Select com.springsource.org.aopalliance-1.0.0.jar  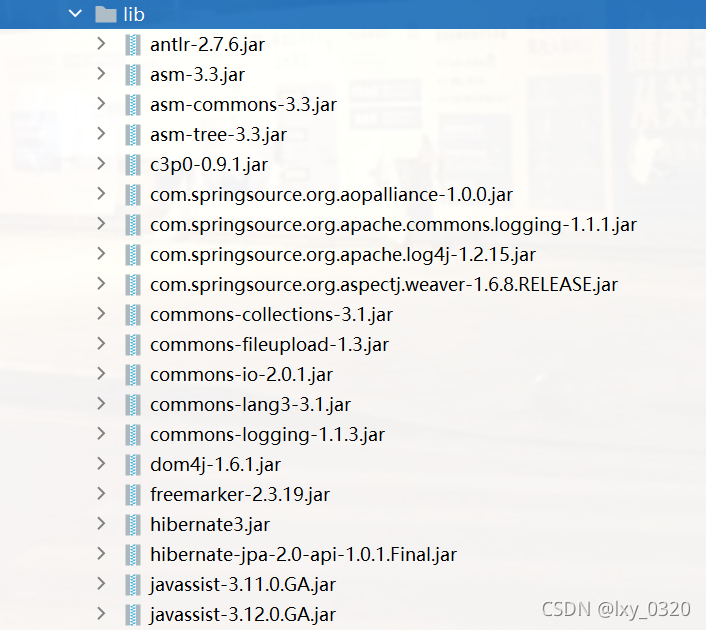(331, 195)
